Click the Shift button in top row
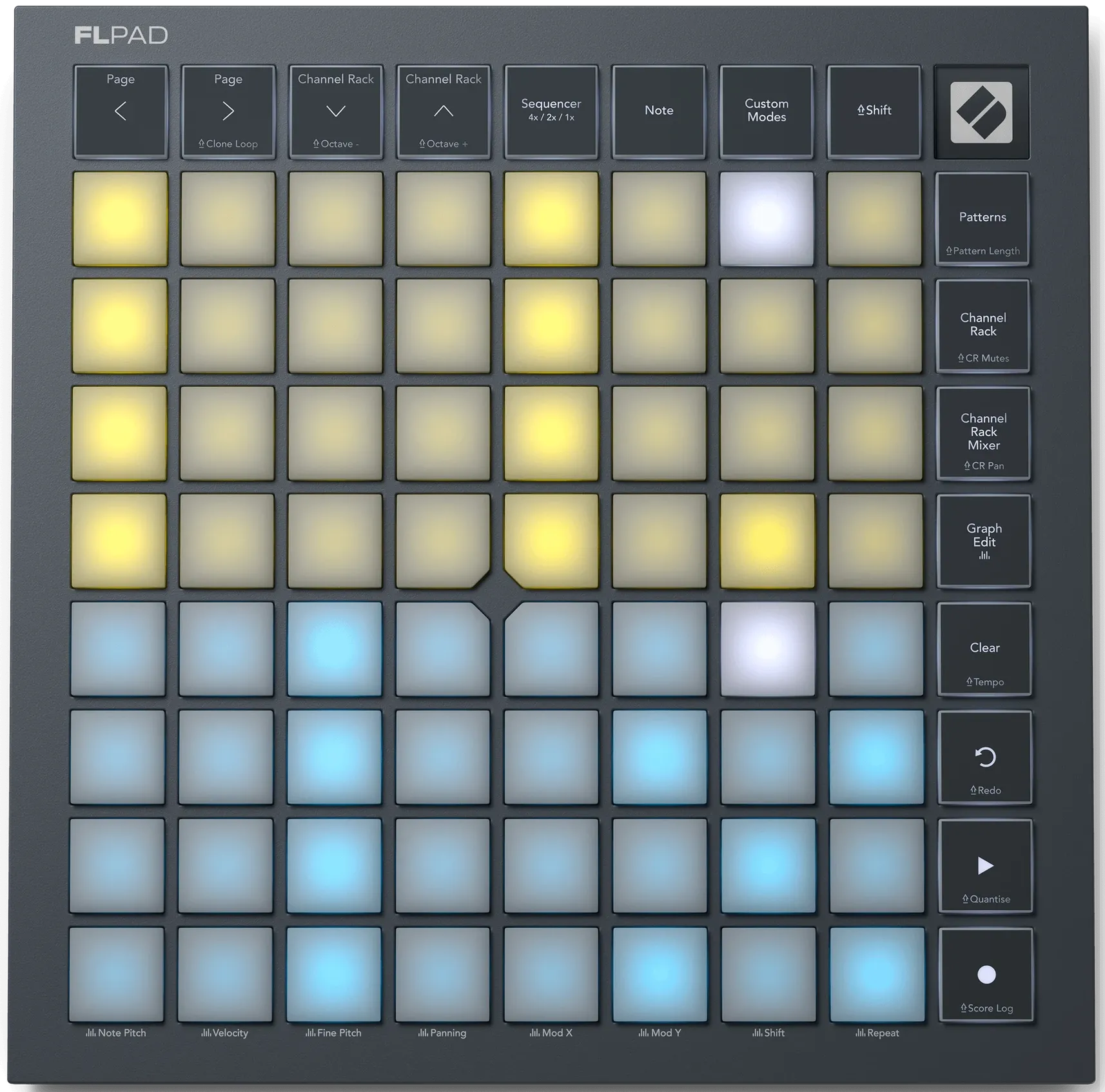The height and width of the screenshot is (1092, 1105). tap(874, 112)
